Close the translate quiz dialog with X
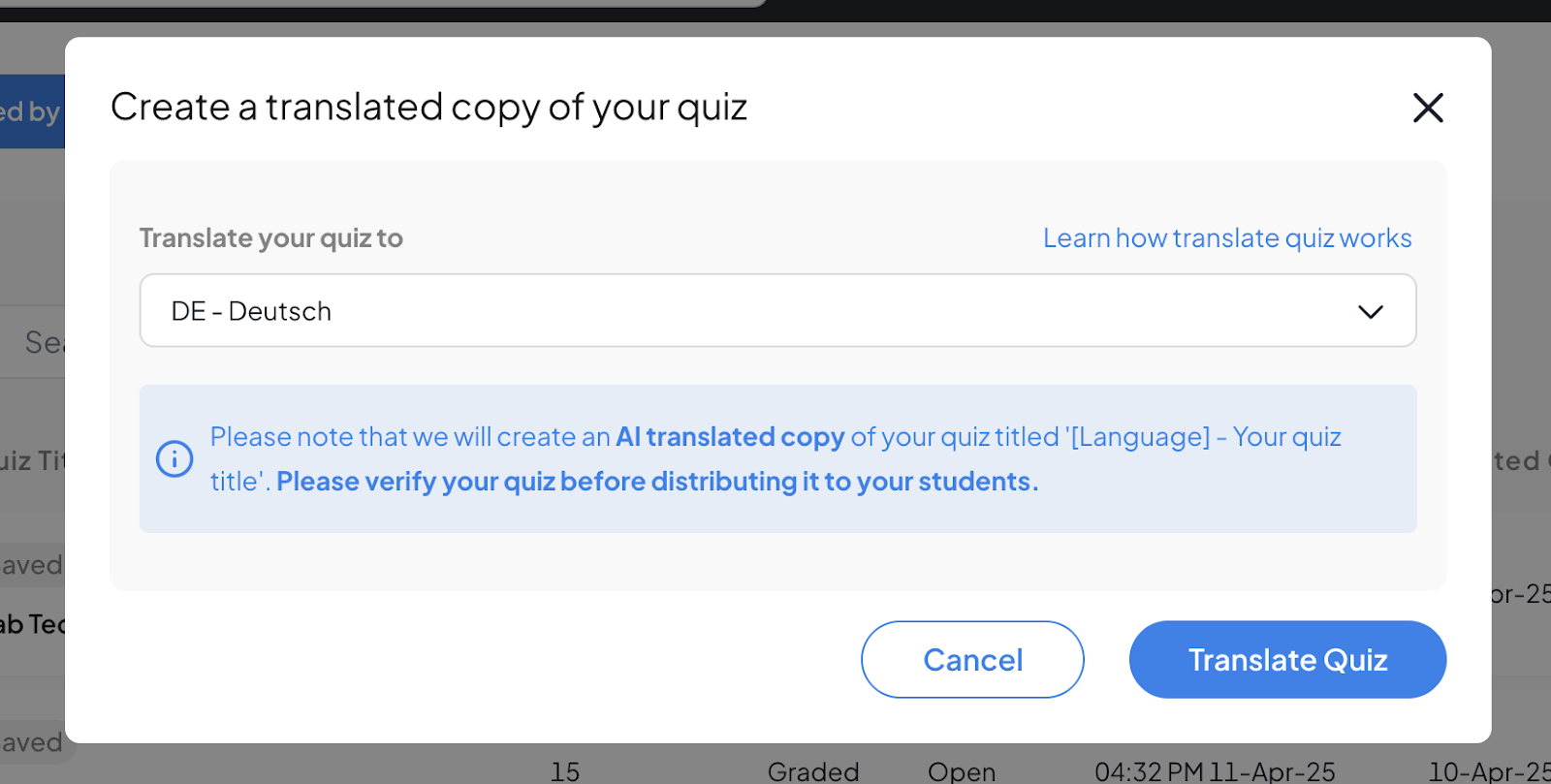Viewport: 1551px width, 784px height. pos(1428,108)
